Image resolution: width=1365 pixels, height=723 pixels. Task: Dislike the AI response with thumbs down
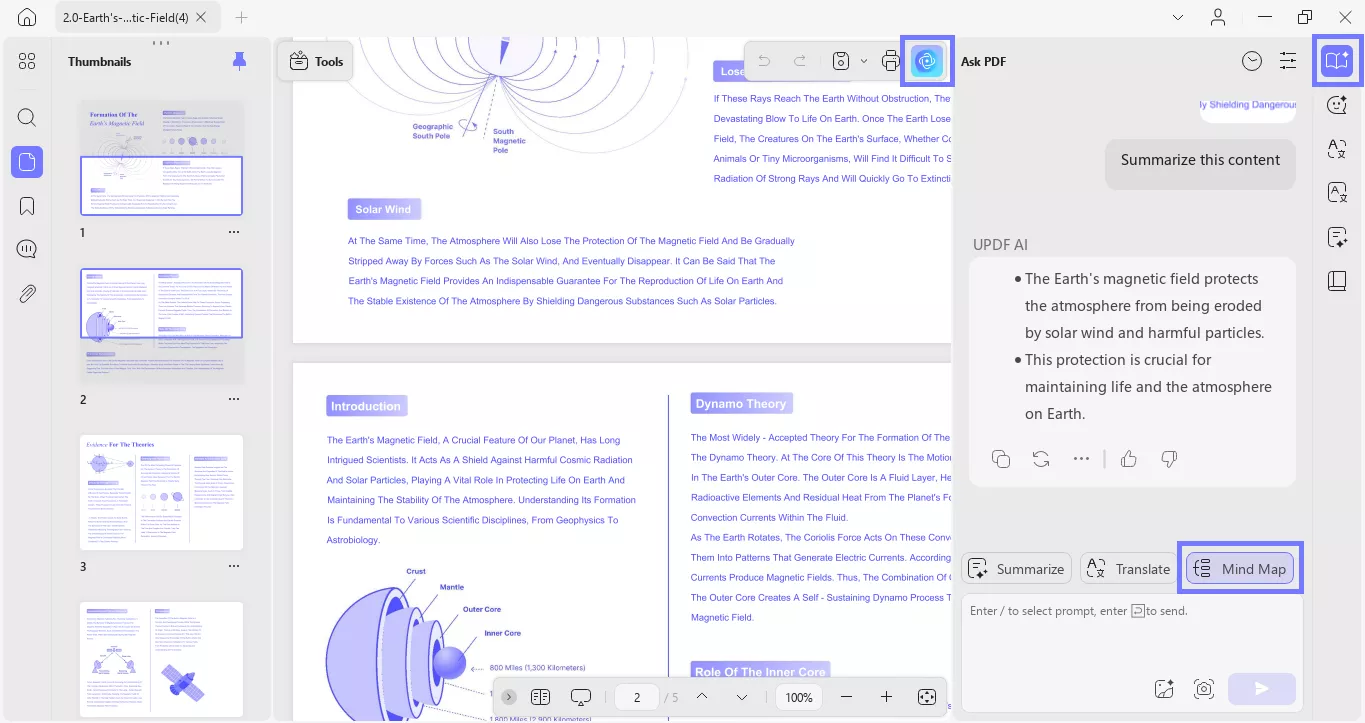1169,459
